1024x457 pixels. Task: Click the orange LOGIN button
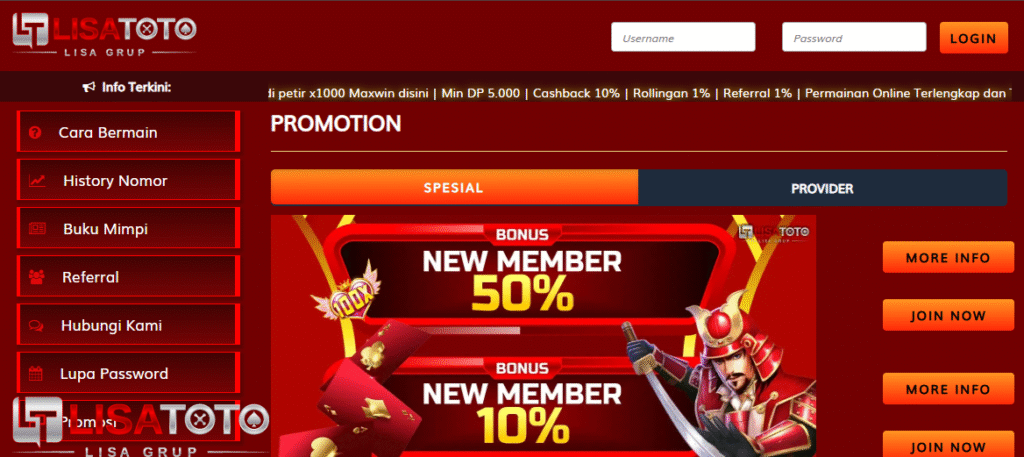pyautogui.click(x=974, y=38)
